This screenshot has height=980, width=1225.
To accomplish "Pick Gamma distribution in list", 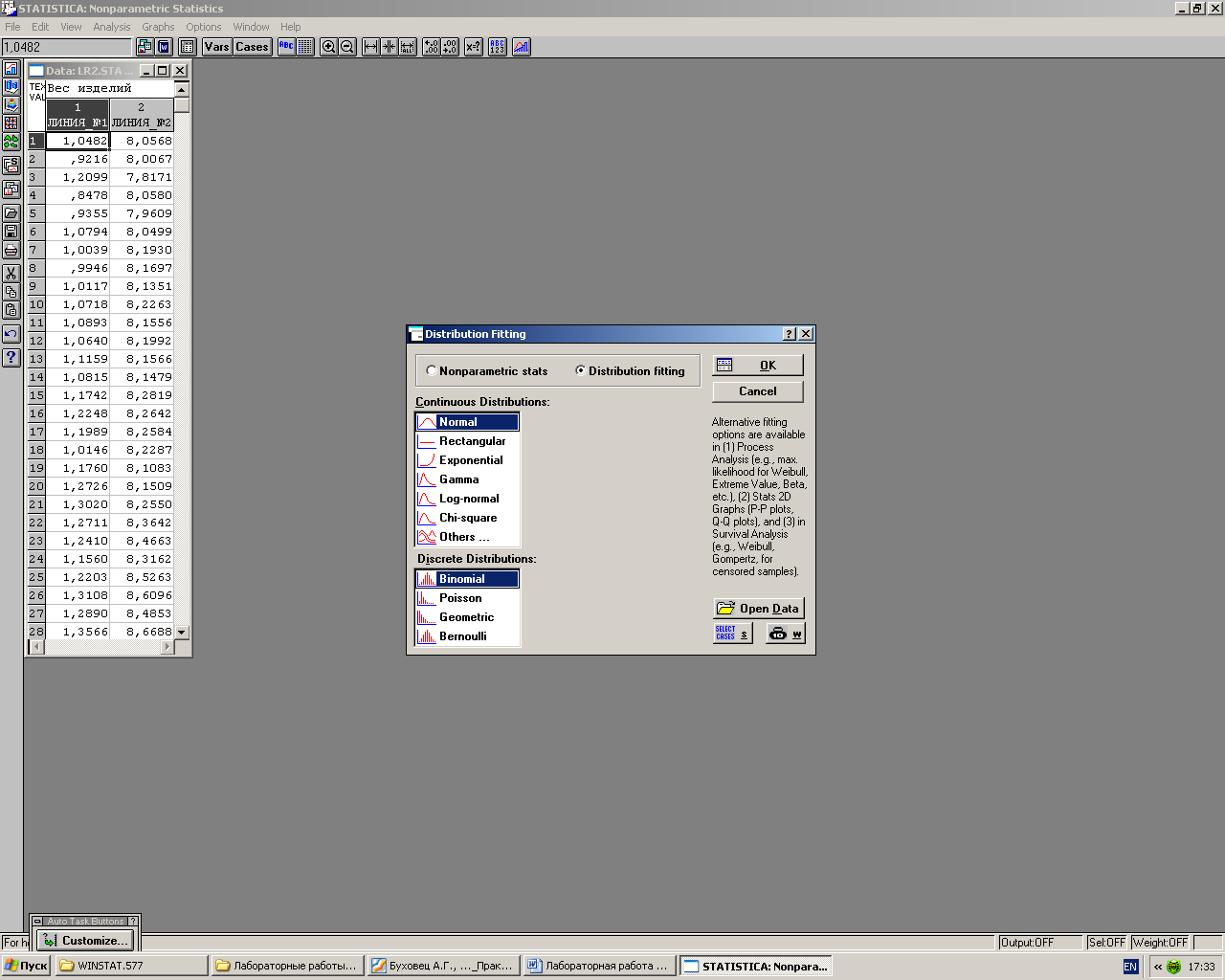I will tap(467, 479).
